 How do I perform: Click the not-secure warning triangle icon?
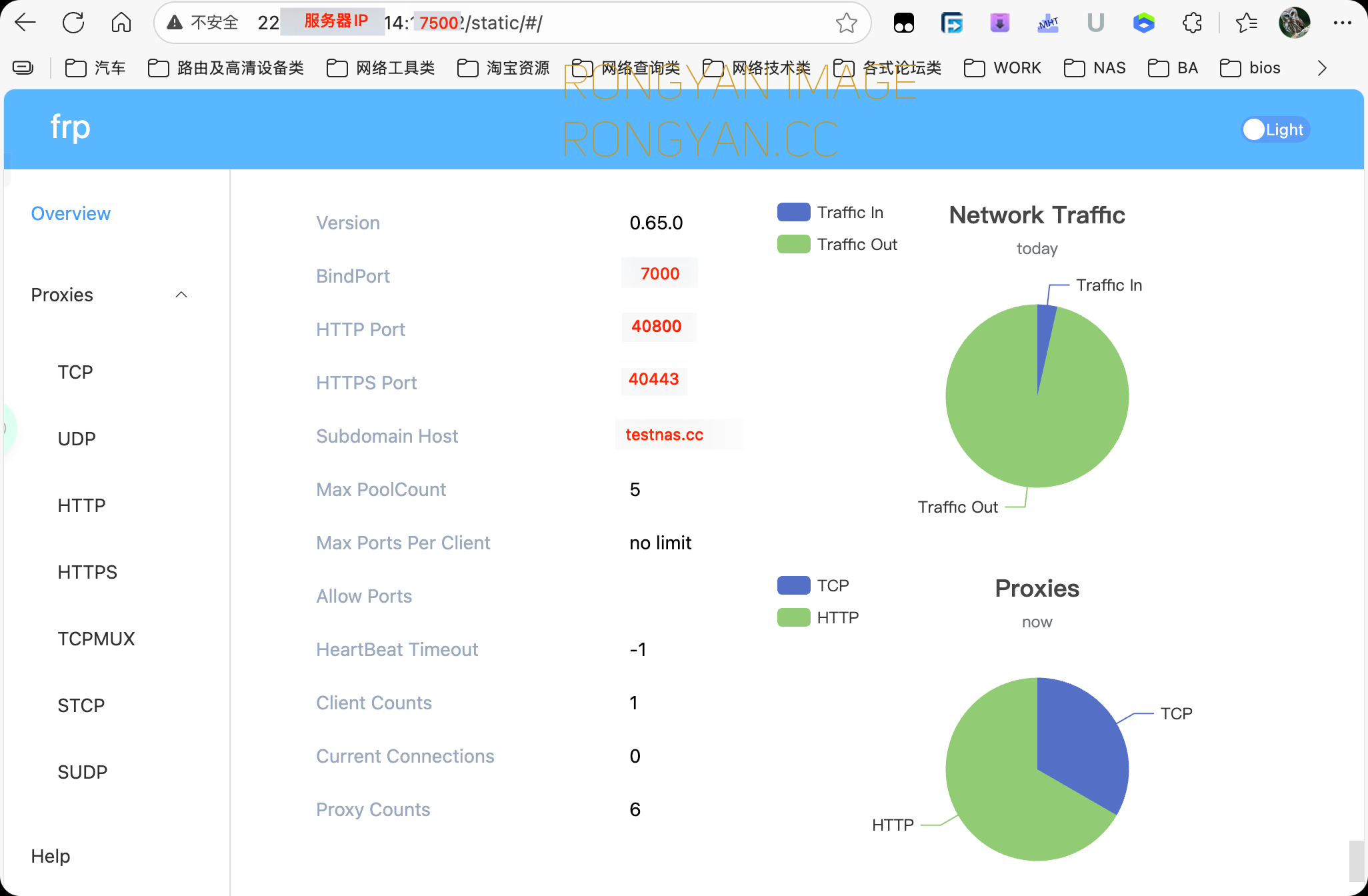click(175, 23)
